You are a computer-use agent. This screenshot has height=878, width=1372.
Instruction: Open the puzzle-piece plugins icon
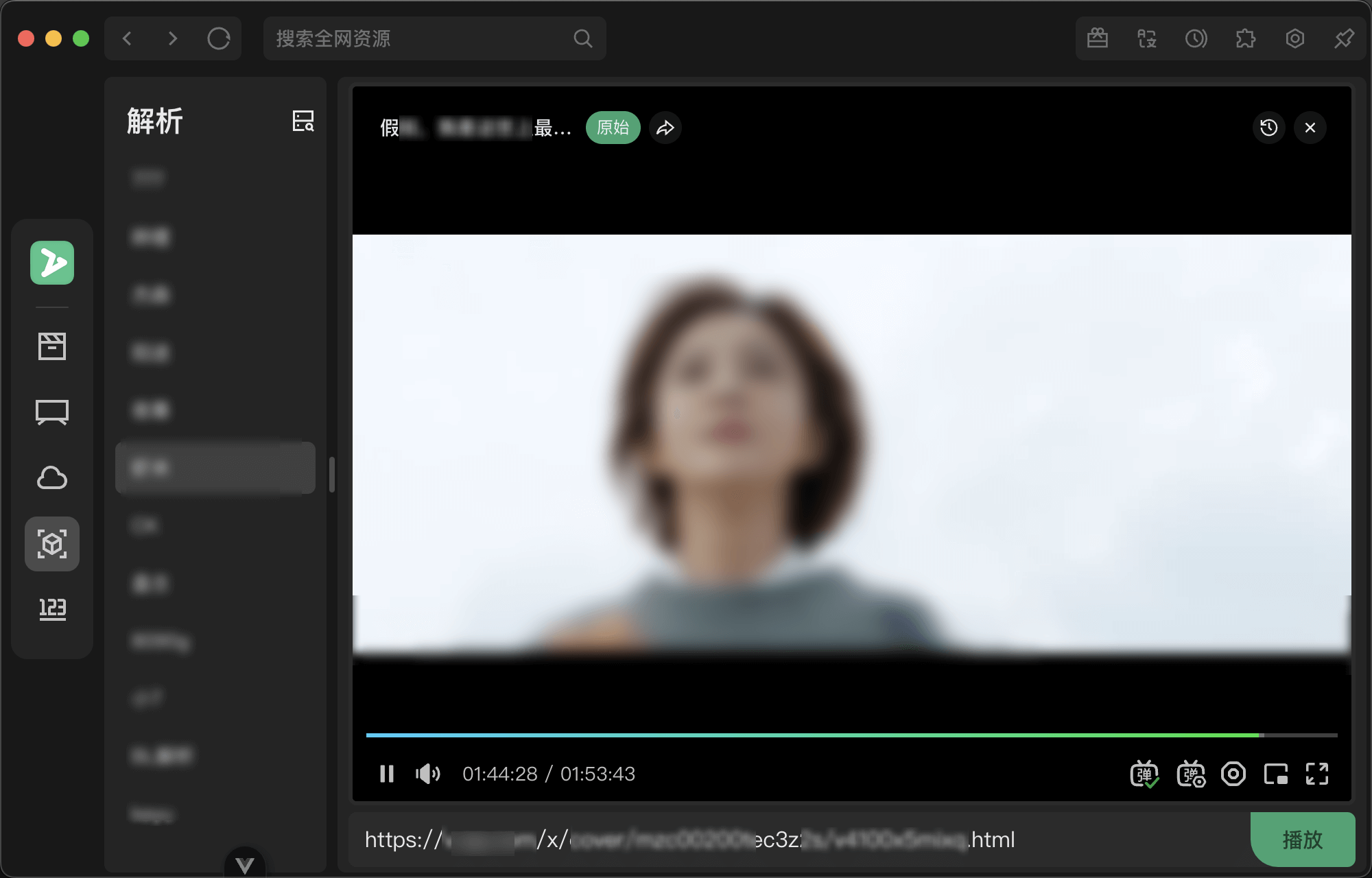[x=1246, y=38]
